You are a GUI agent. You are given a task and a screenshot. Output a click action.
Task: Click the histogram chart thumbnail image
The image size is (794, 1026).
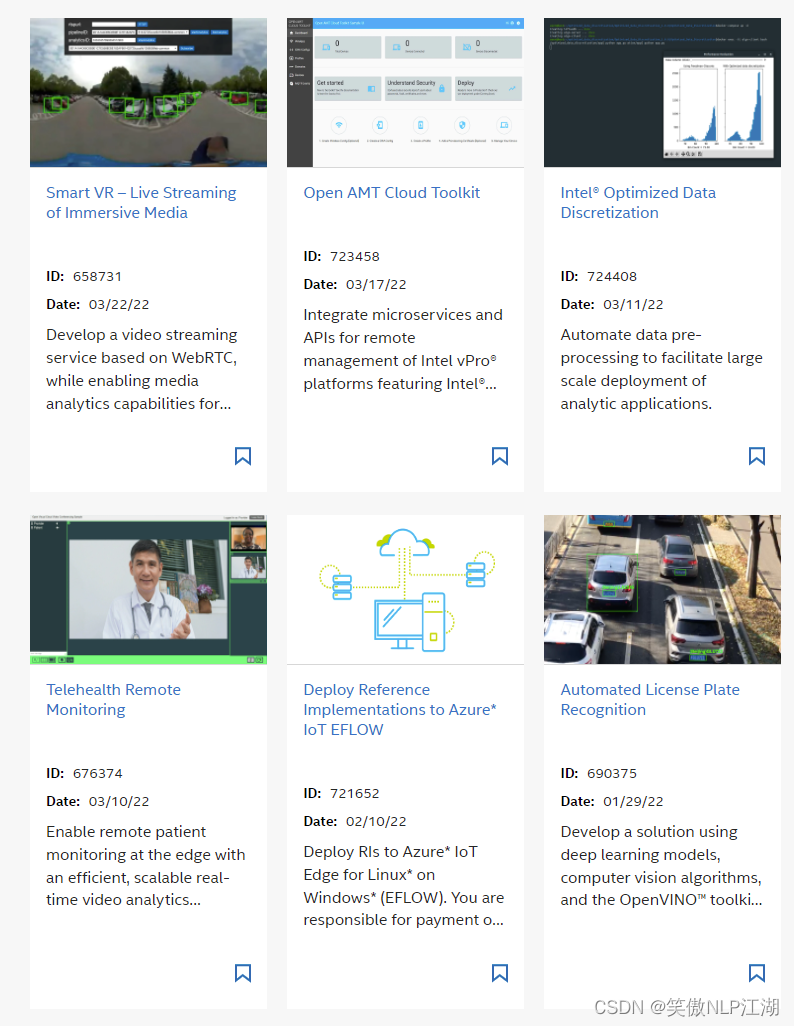tap(662, 92)
